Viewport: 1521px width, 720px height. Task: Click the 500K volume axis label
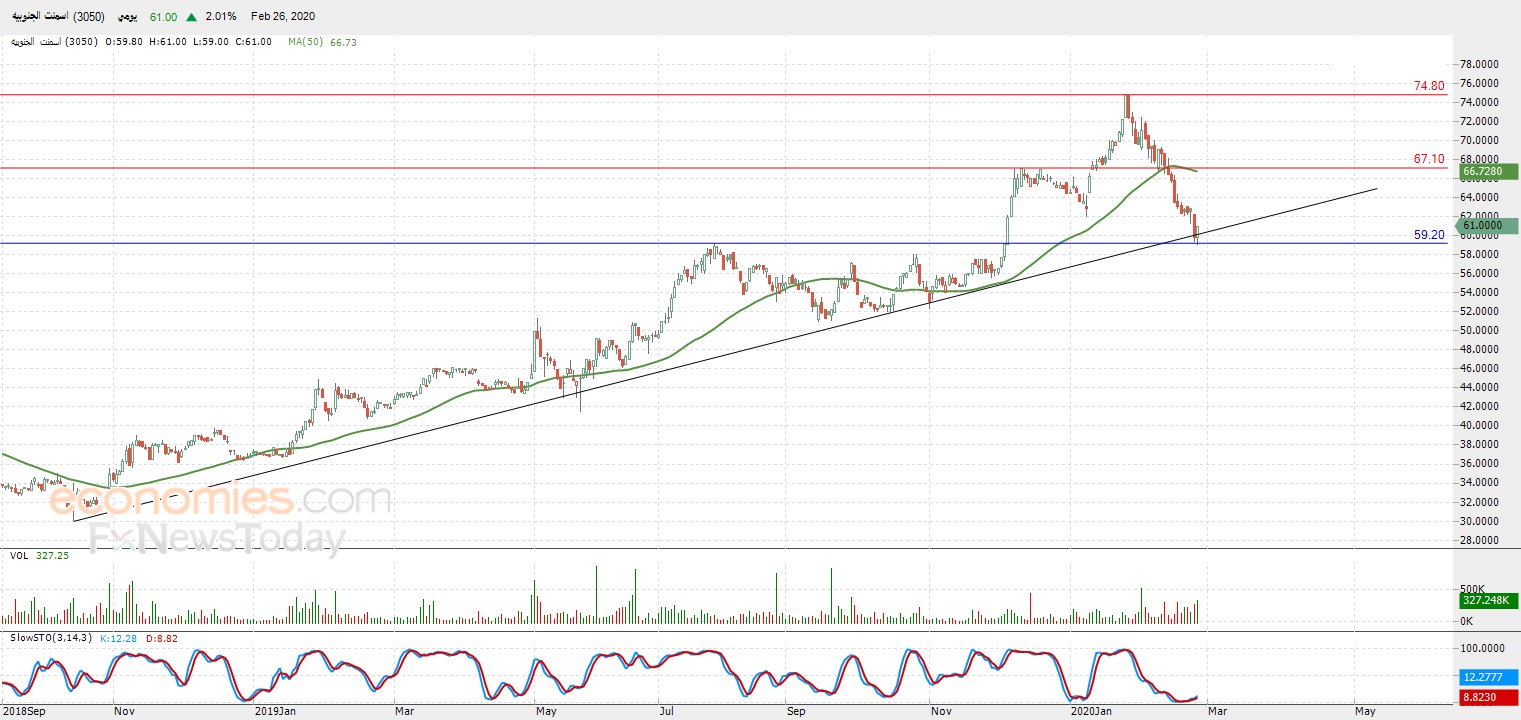[1474, 589]
